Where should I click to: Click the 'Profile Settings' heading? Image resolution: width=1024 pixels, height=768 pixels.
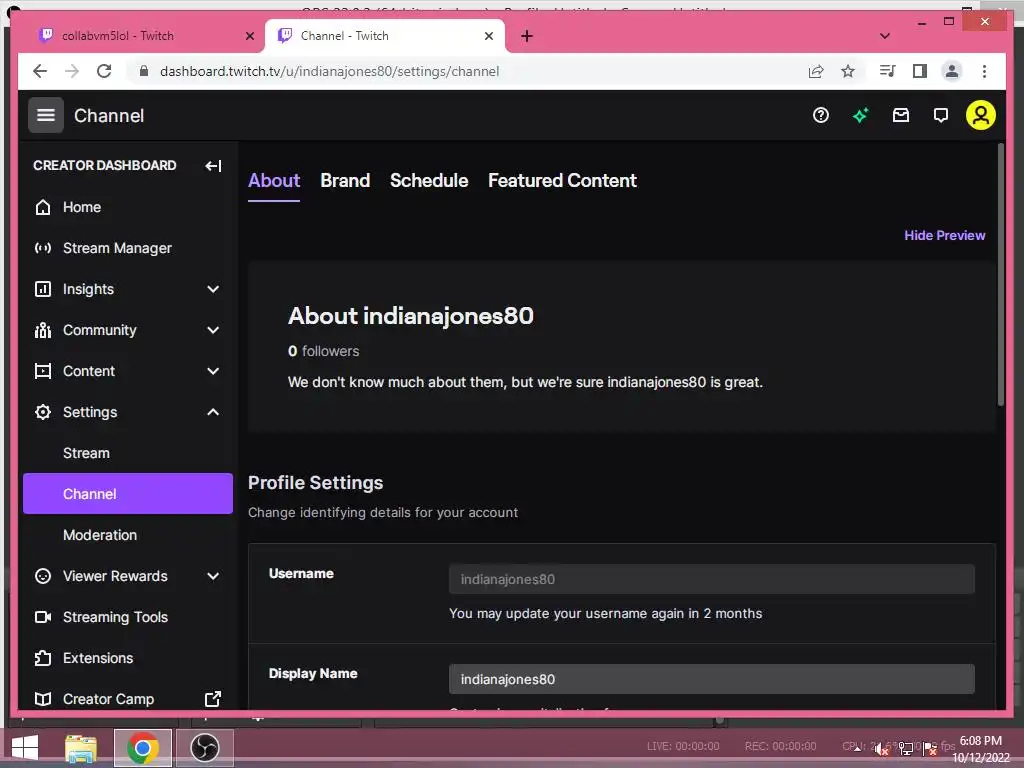point(315,483)
